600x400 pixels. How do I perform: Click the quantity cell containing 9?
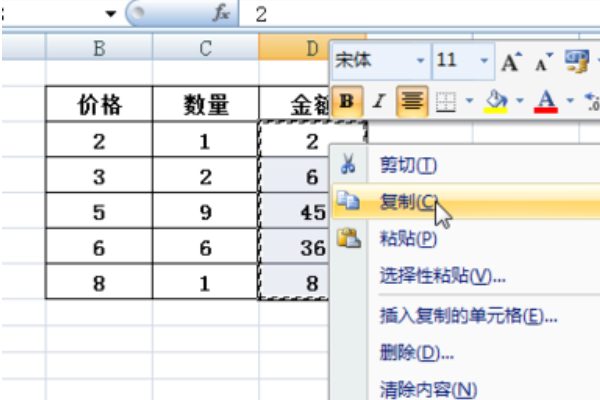tap(205, 211)
